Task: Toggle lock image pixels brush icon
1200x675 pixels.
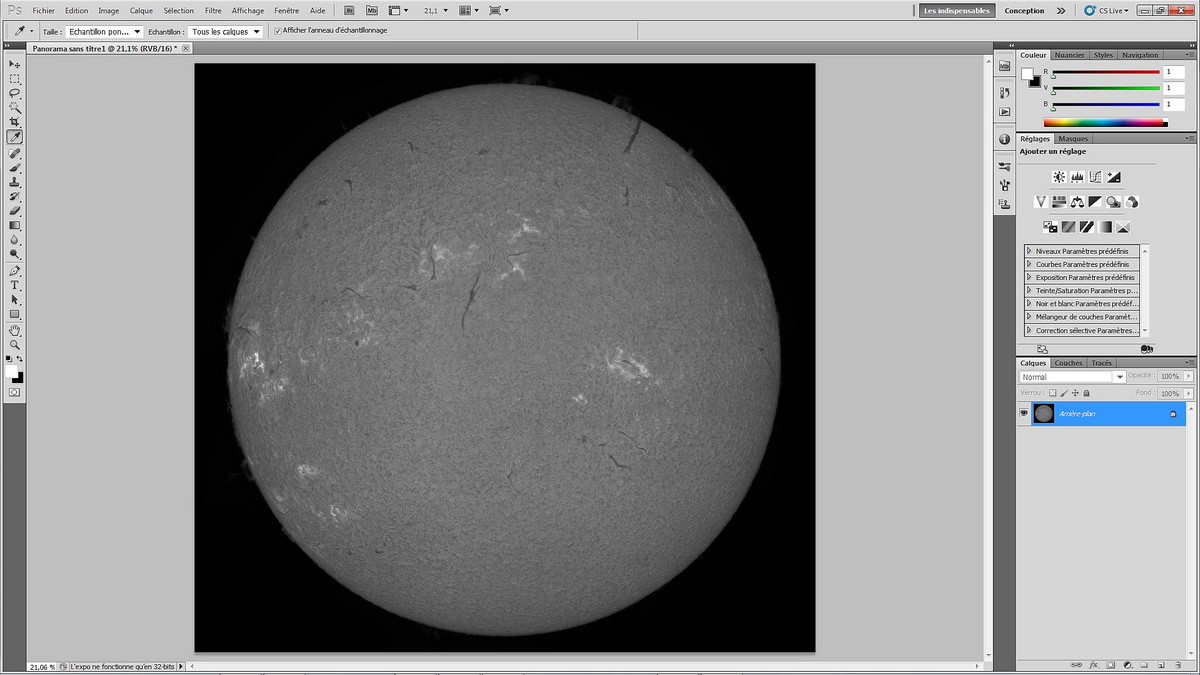Action: click(x=1063, y=393)
